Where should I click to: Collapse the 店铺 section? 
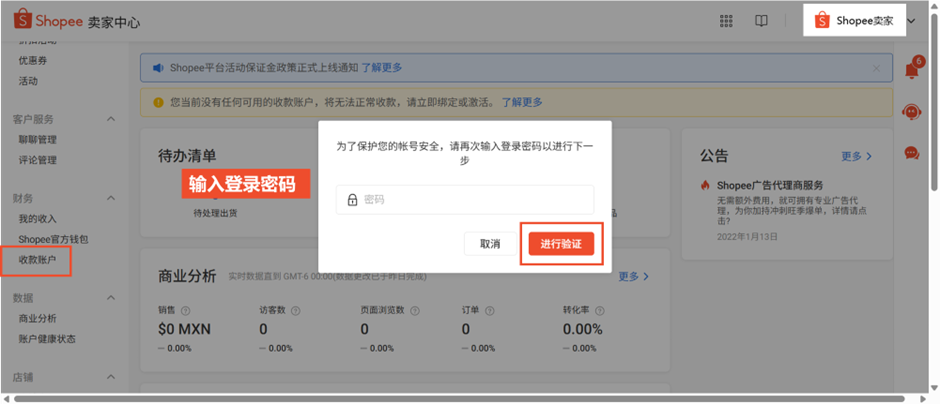coord(111,377)
